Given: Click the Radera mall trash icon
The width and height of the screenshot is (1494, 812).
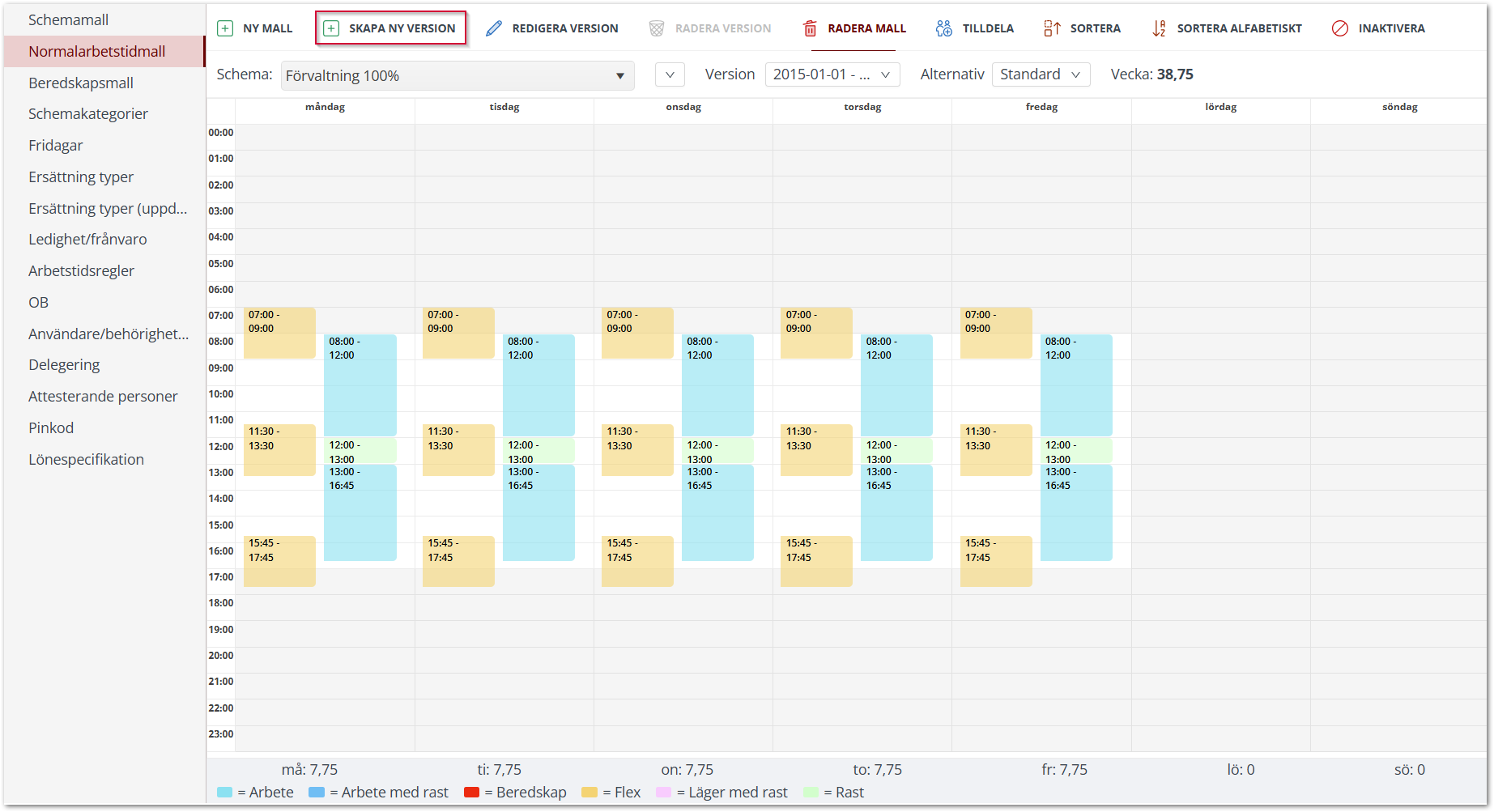Looking at the screenshot, I should coord(810,28).
